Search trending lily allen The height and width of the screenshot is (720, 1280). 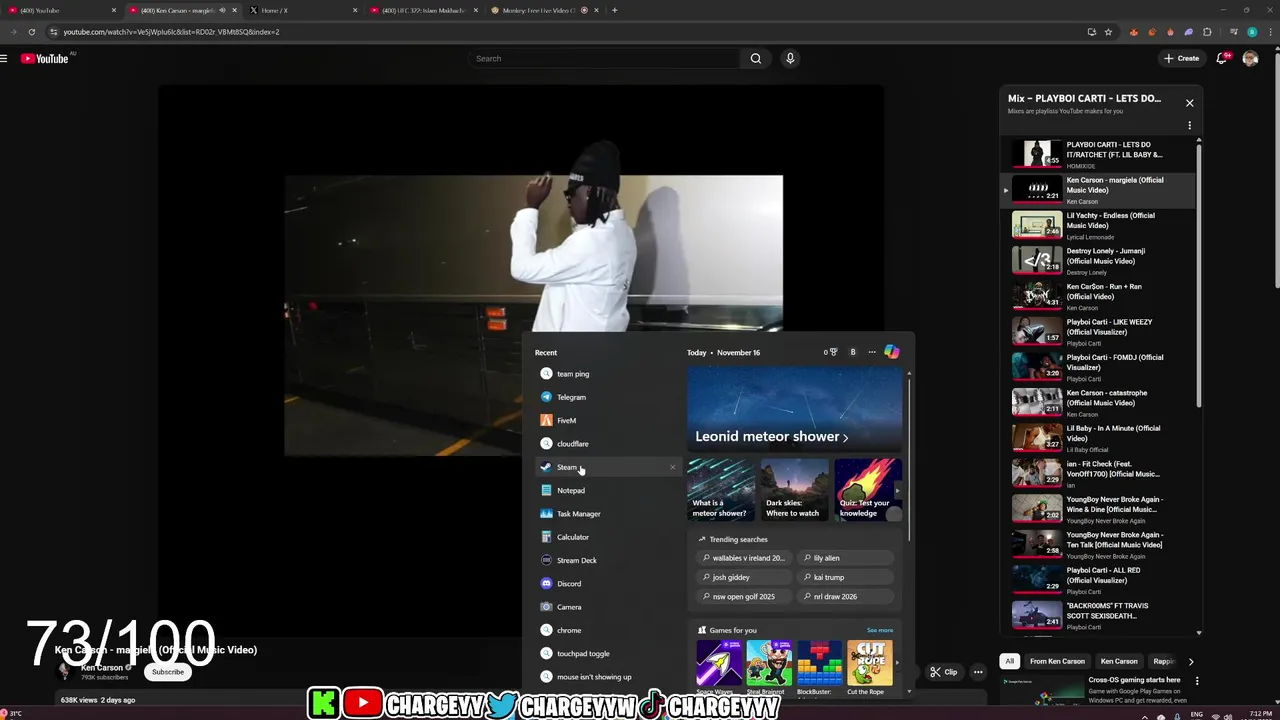click(x=846, y=558)
